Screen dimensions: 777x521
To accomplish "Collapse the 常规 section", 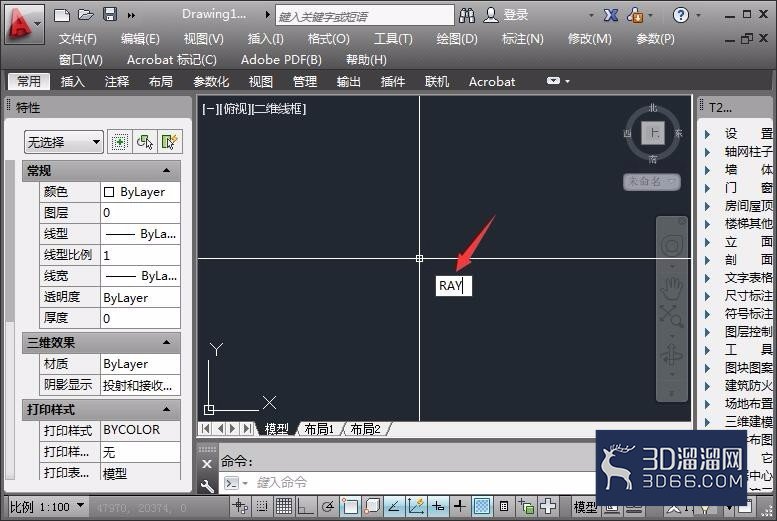I will point(166,171).
